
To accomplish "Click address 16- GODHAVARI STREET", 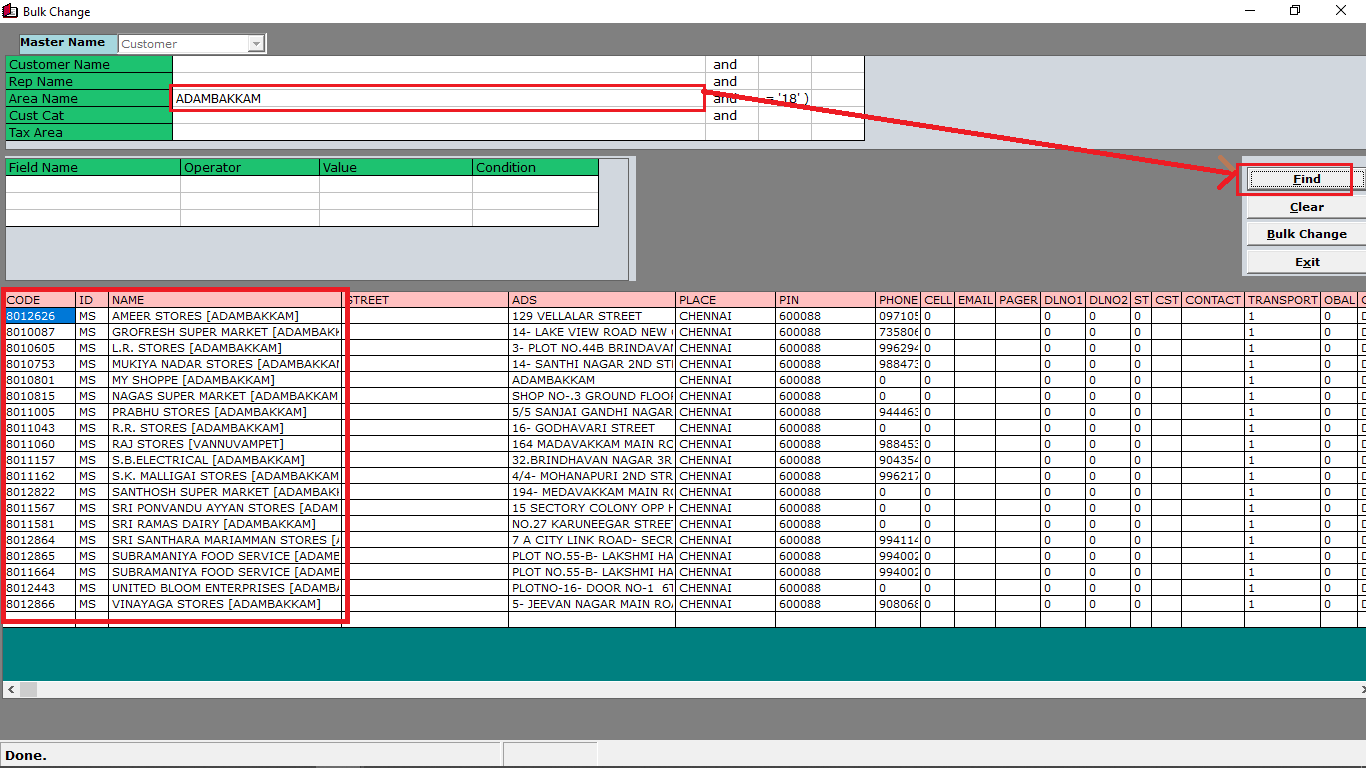I will [x=592, y=428].
